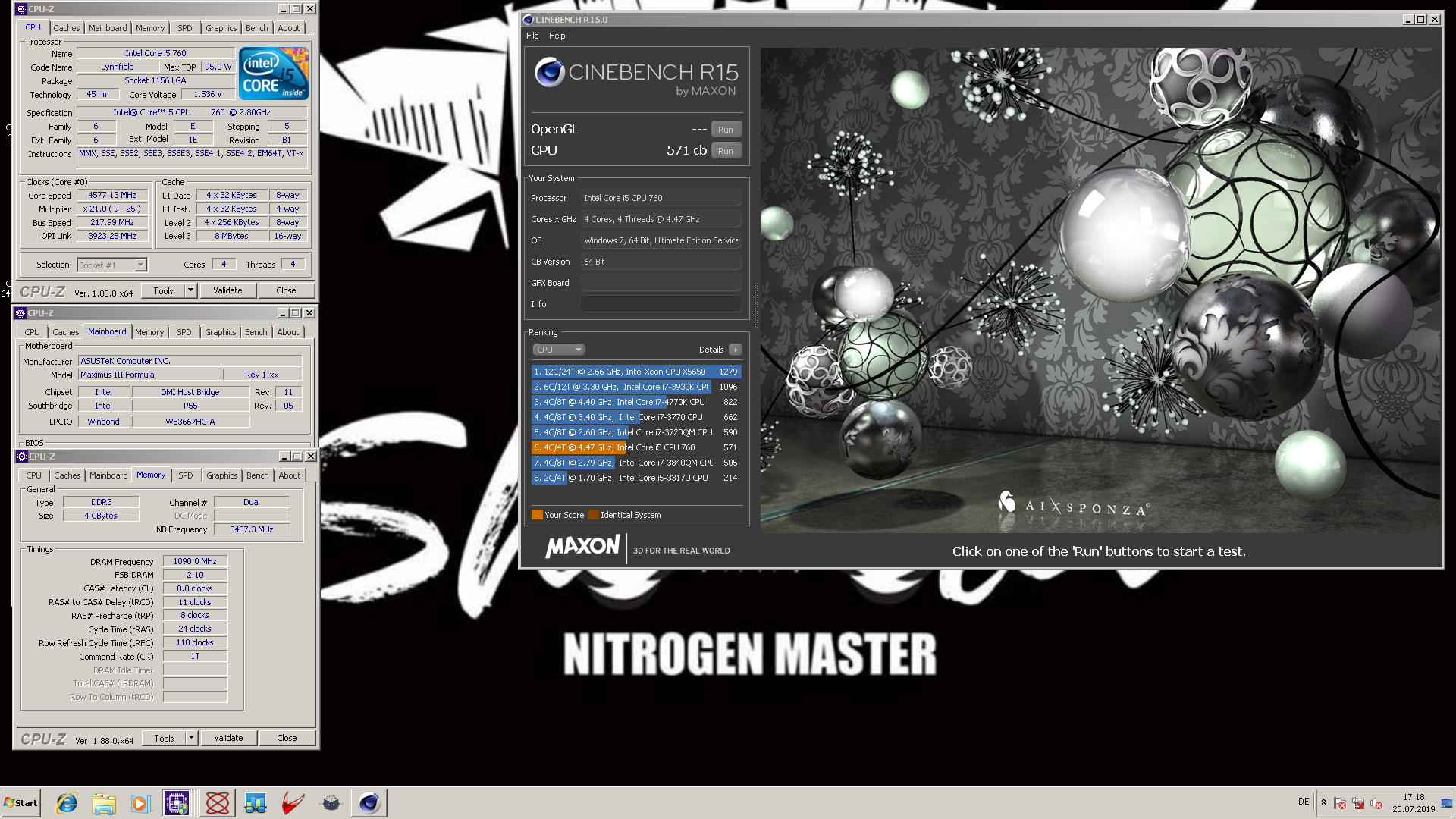The width and height of the screenshot is (1456, 819).
Task: Click Validate in CPU-Z processor window
Action: tap(227, 290)
